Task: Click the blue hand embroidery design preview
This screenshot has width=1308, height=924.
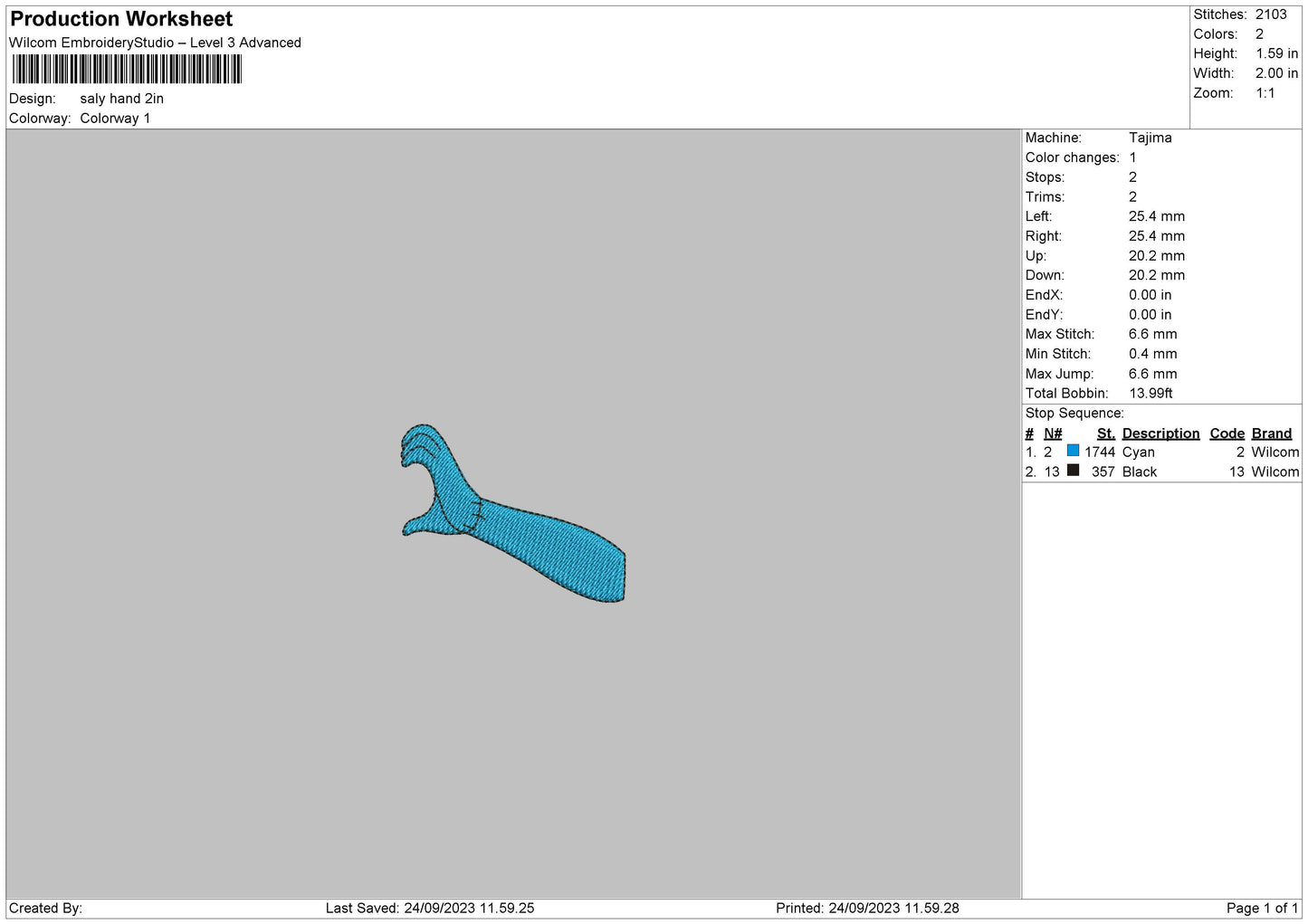Action: click(x=513, y=512)
